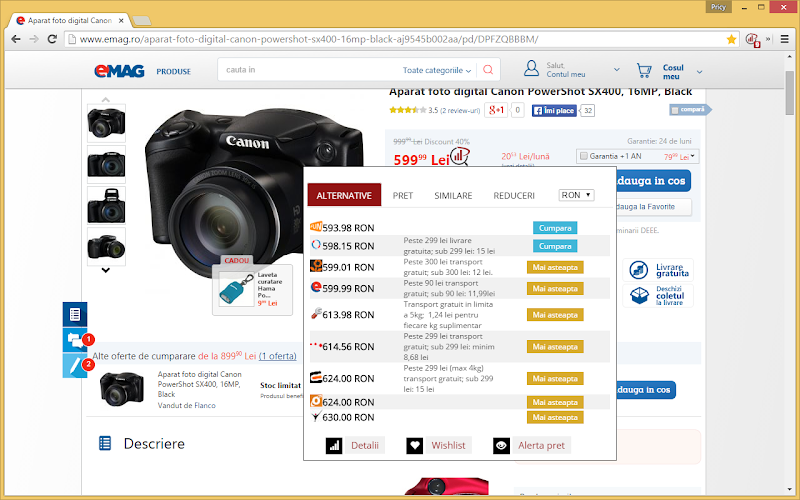Click in the cauta in search field
800x500 pixels.
tap(311, 70)
